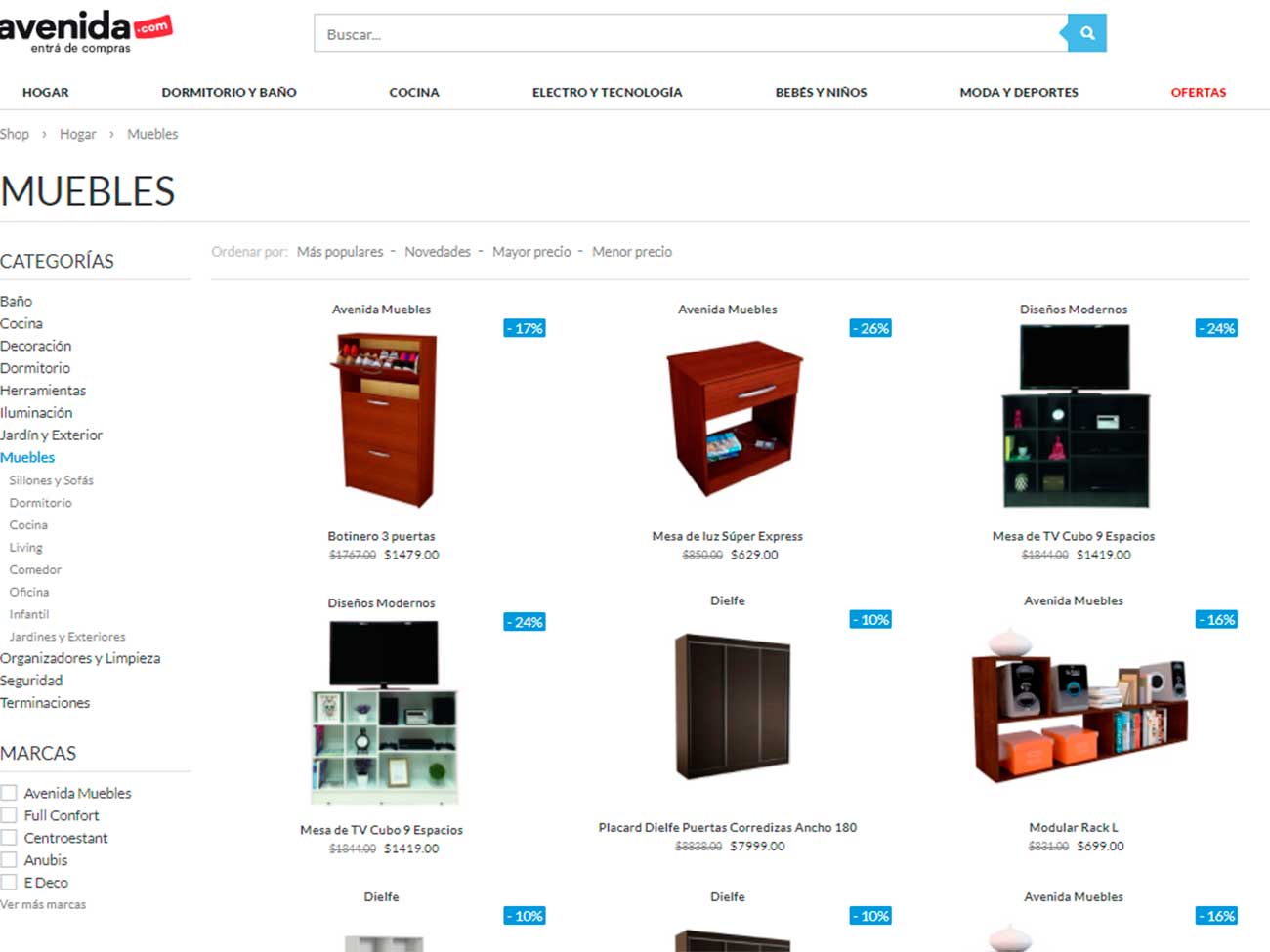
Task: Select the Iluminación category
Action: coord(36,413)
